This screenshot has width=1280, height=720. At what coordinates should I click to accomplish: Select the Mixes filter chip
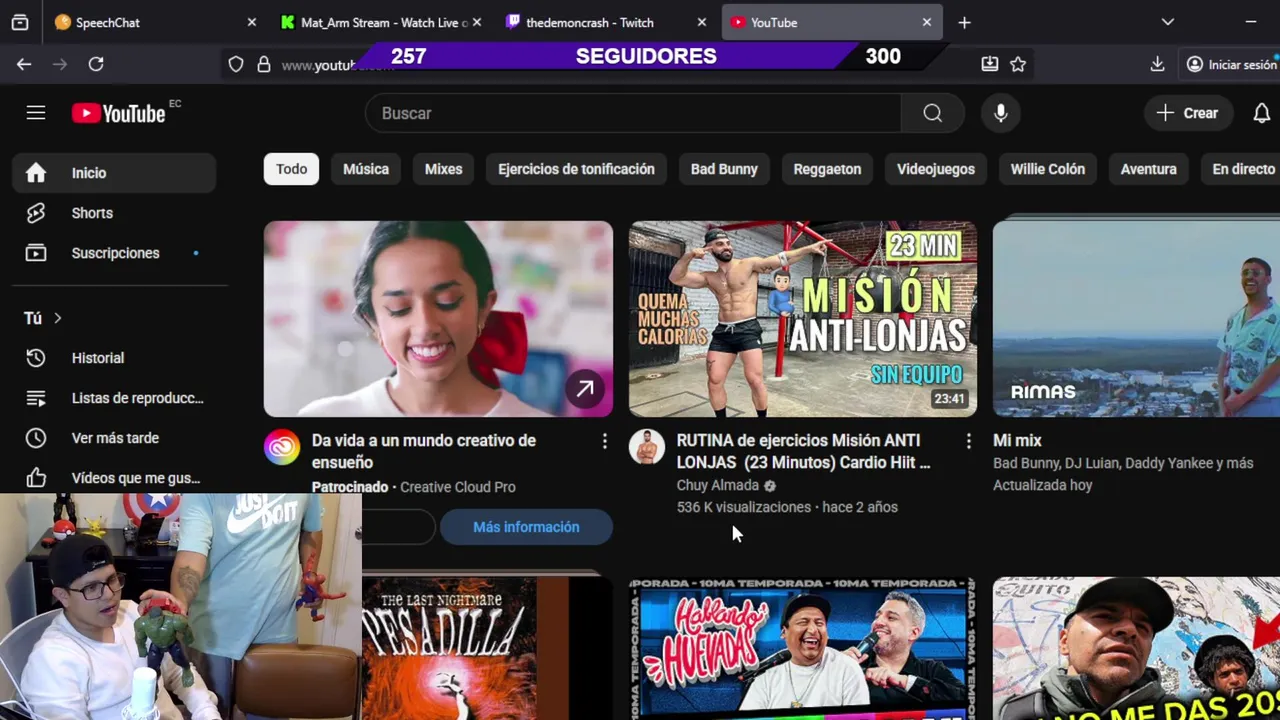coord(443,169)
